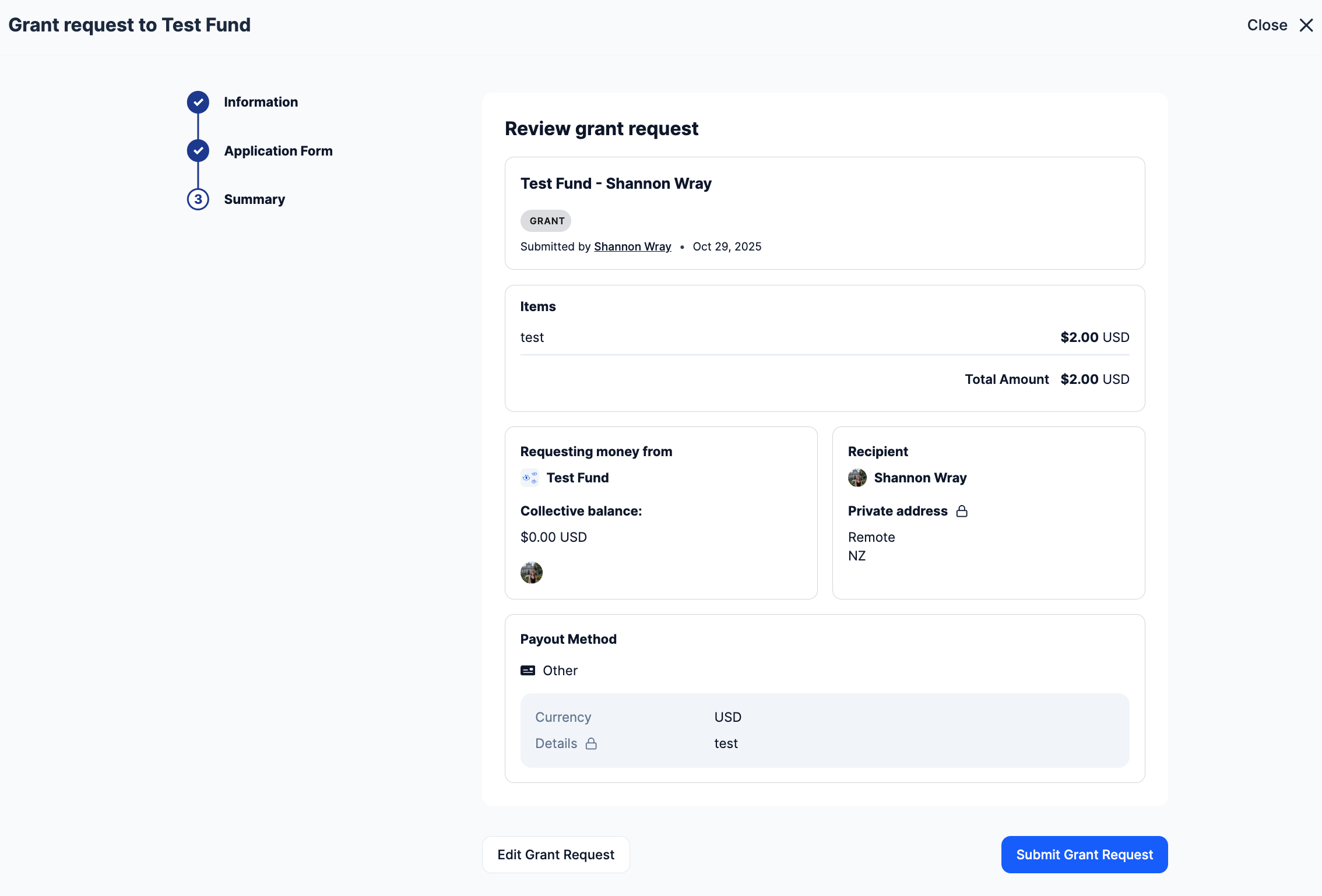Click the Summary step number 3 circle
1322x896 pixels.
tap(198, 199)
